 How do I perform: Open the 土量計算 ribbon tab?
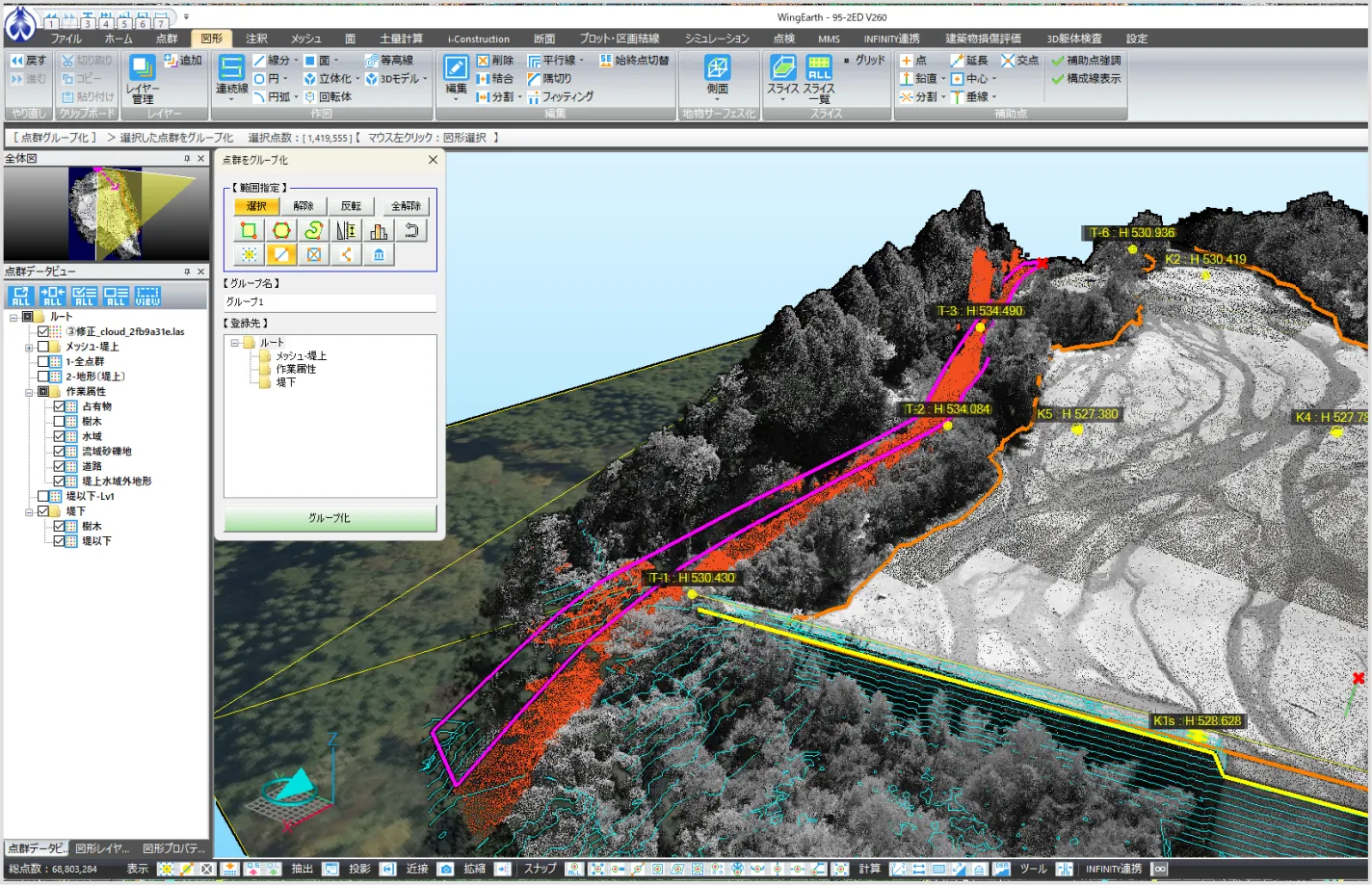(x=401, y=39)
